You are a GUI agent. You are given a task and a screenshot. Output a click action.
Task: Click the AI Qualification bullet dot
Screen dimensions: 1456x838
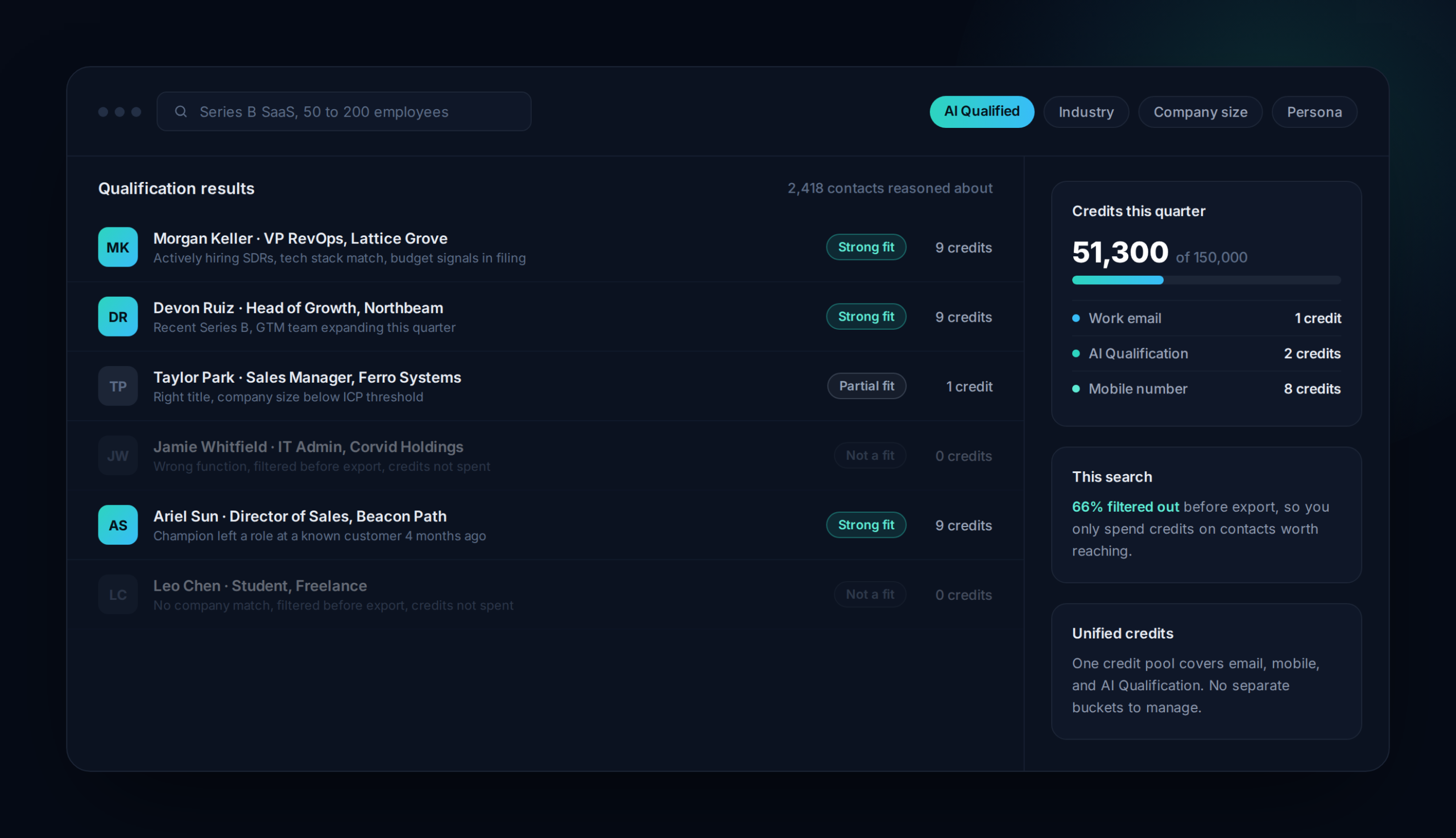pos(1076,354)
